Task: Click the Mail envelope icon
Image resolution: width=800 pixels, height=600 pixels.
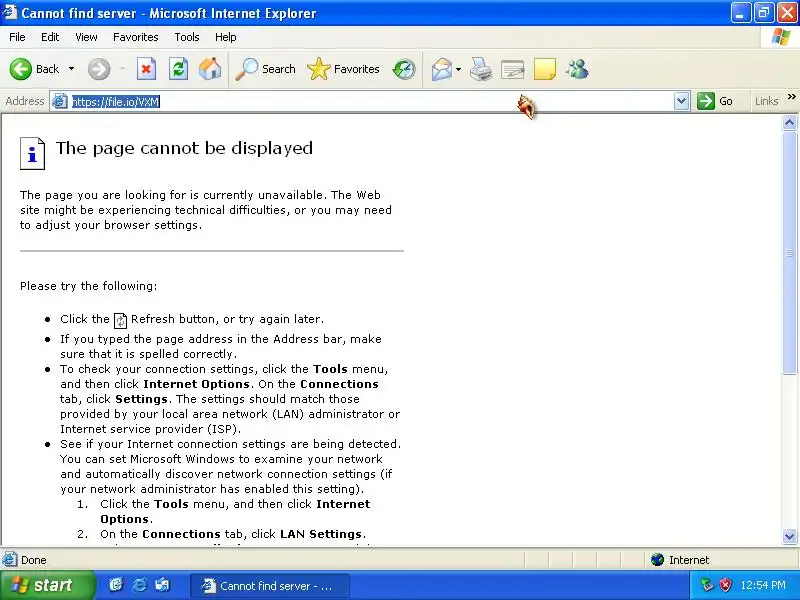Action: (x=442, y=69)
